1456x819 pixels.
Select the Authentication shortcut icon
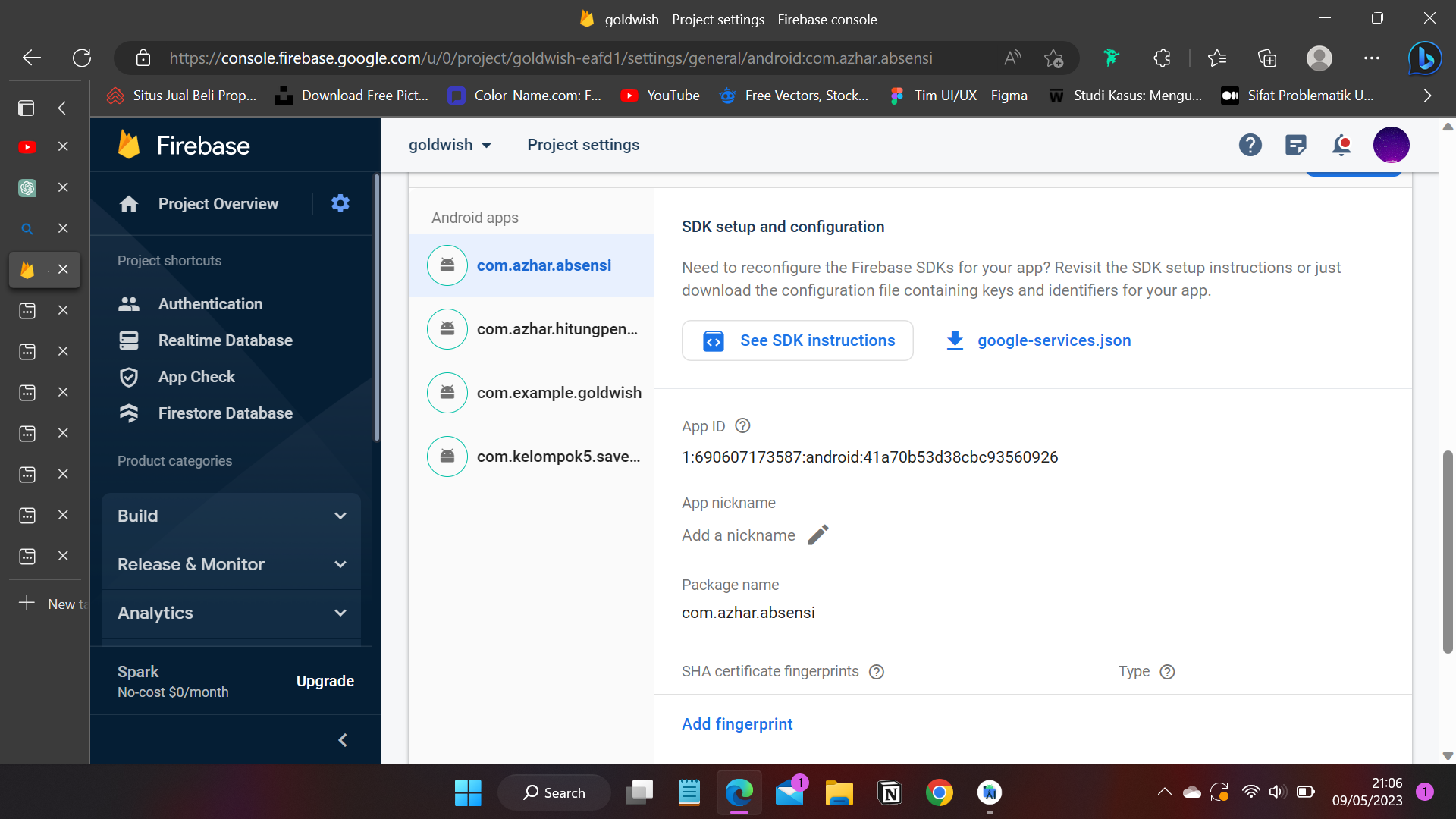[129, 303]
